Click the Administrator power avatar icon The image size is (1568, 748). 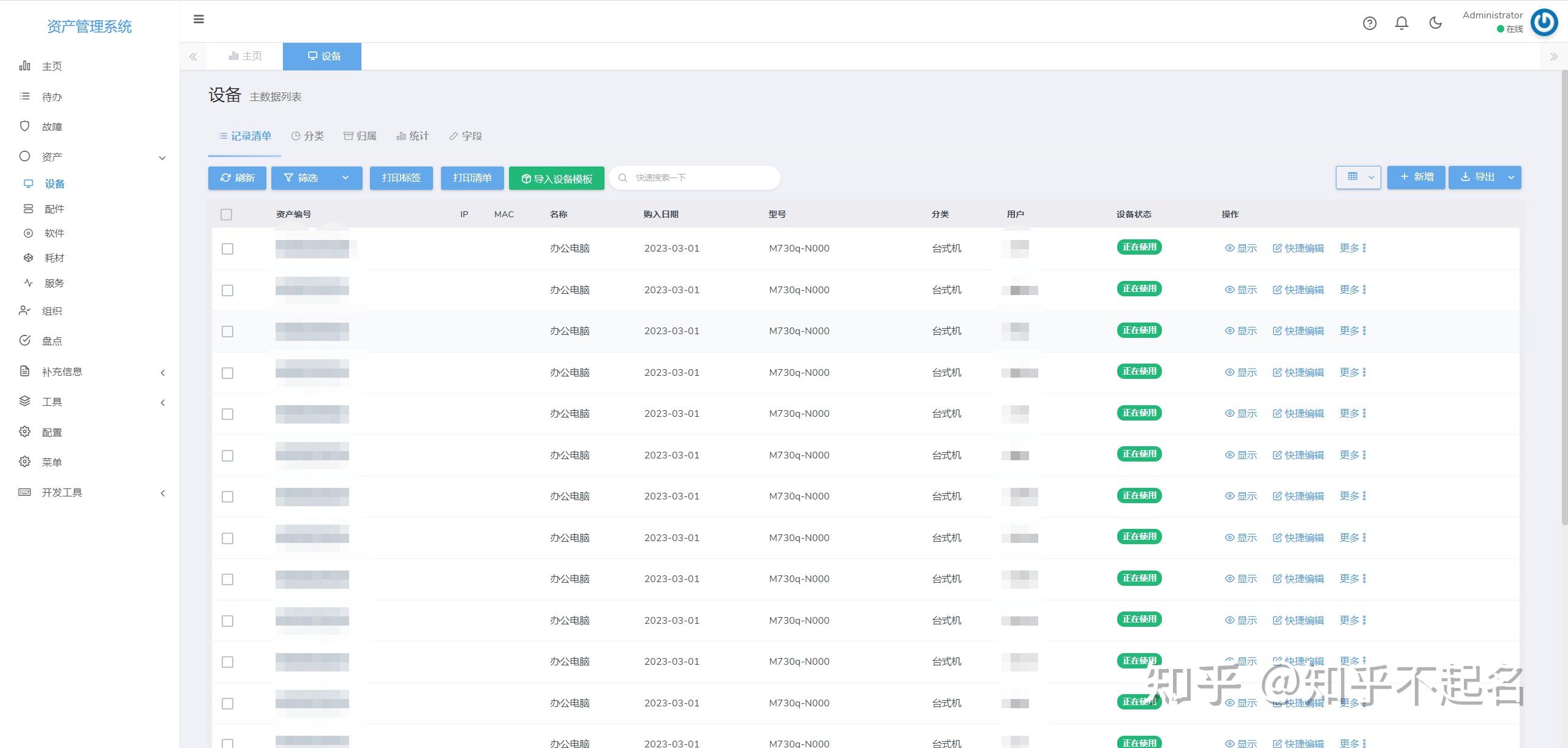[x=1543, y=23]
